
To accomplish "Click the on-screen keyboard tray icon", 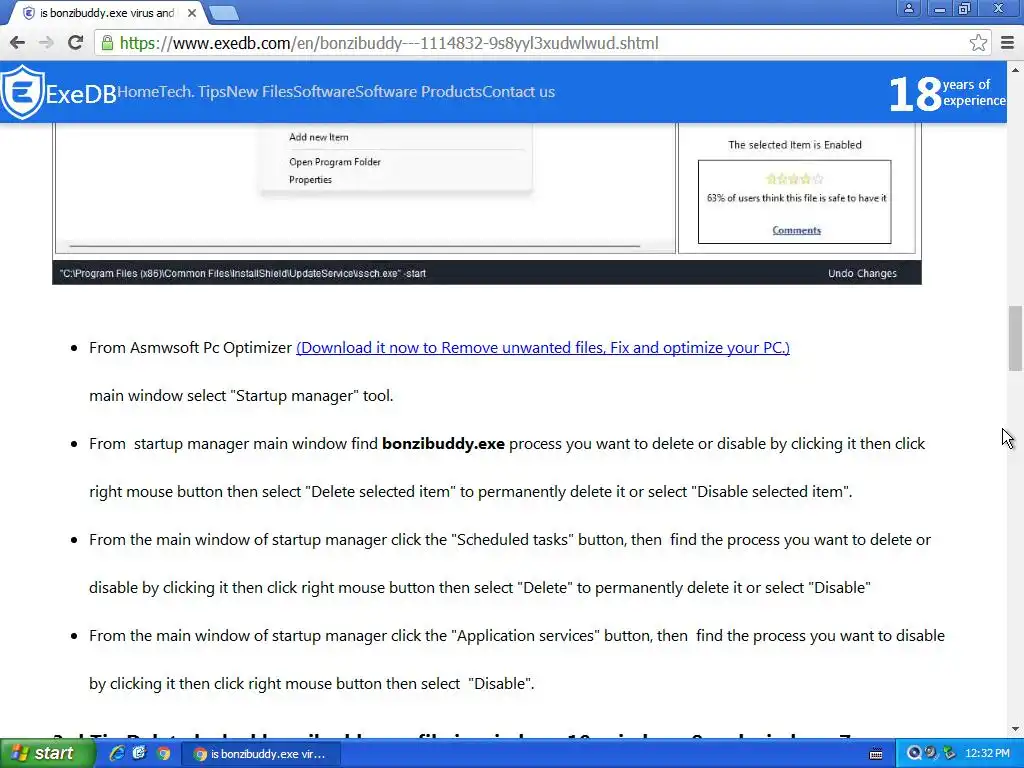I will coord(876,754).
